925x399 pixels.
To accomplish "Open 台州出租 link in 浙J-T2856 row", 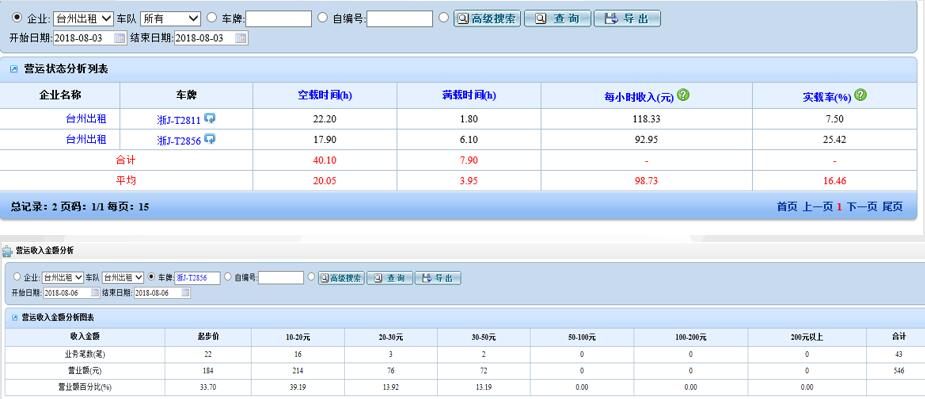I will tap(86, 139).
